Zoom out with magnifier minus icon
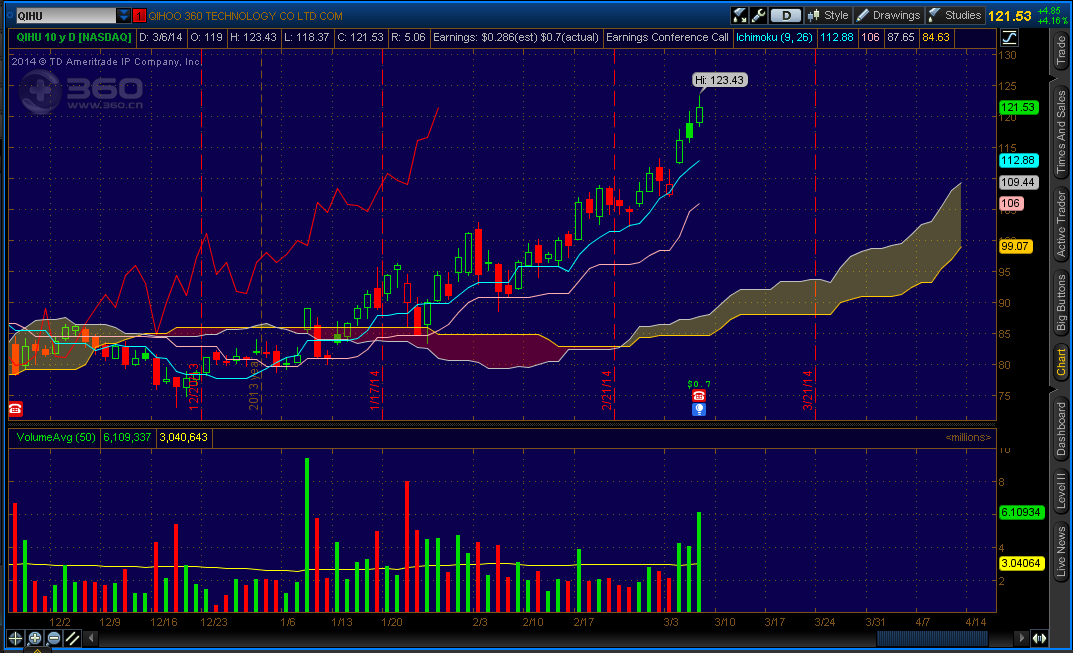Screen dimensions: 1073x653 coord(53,639)
